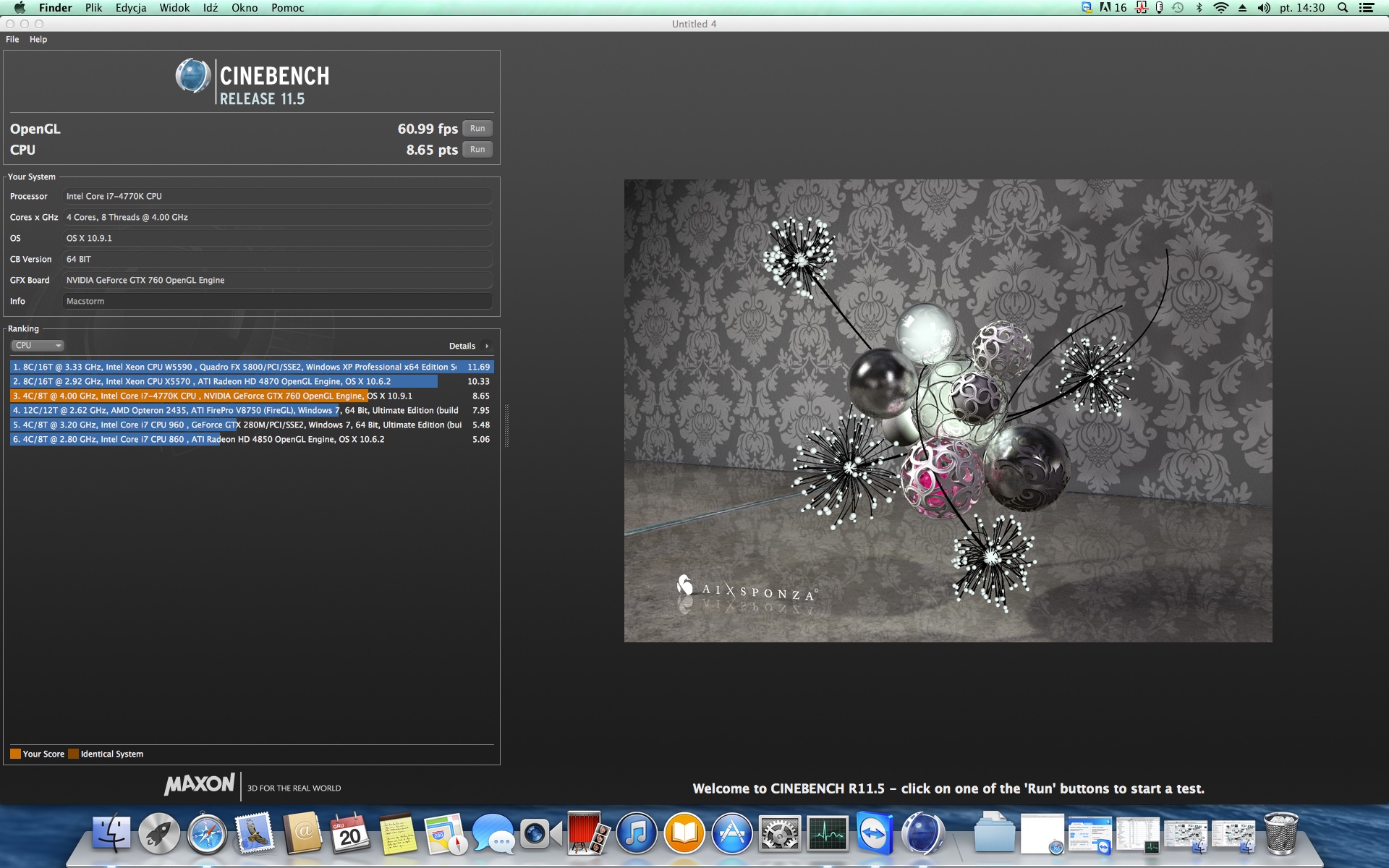
Task: Select the AMD Opteron 2435 ranking row
Action: click(x=252, y=411)
